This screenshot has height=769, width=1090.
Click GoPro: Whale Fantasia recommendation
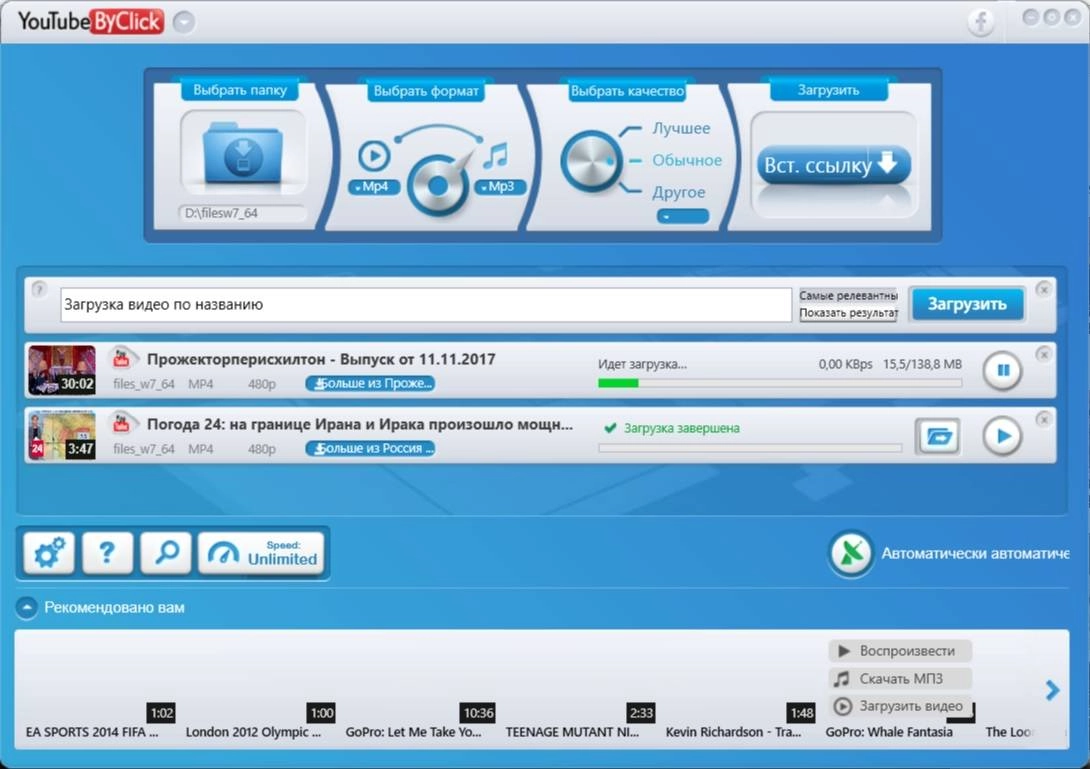(x=889, y=732)
